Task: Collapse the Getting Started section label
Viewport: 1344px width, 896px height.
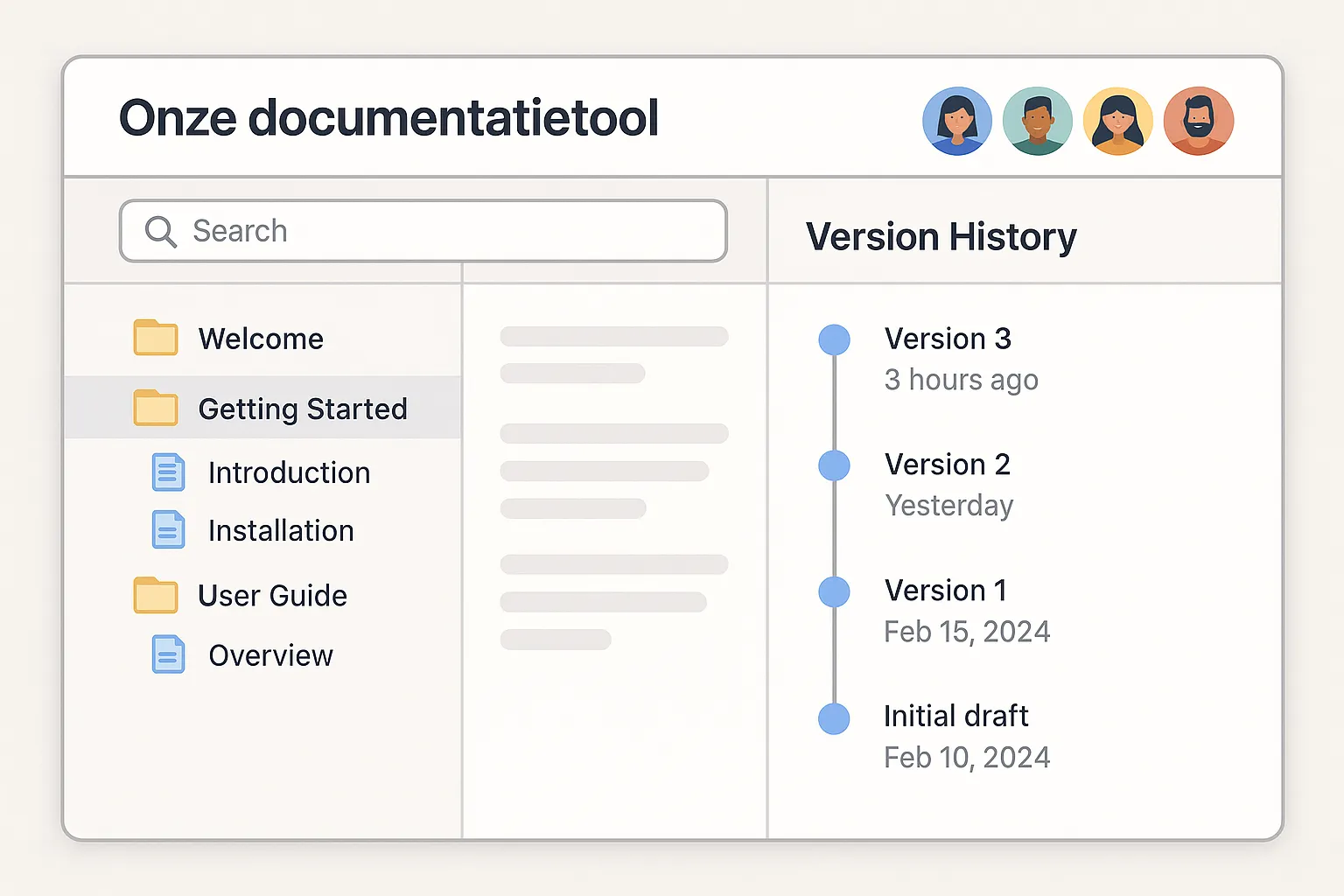Action: pyautogui.click(x=303, y=409)
